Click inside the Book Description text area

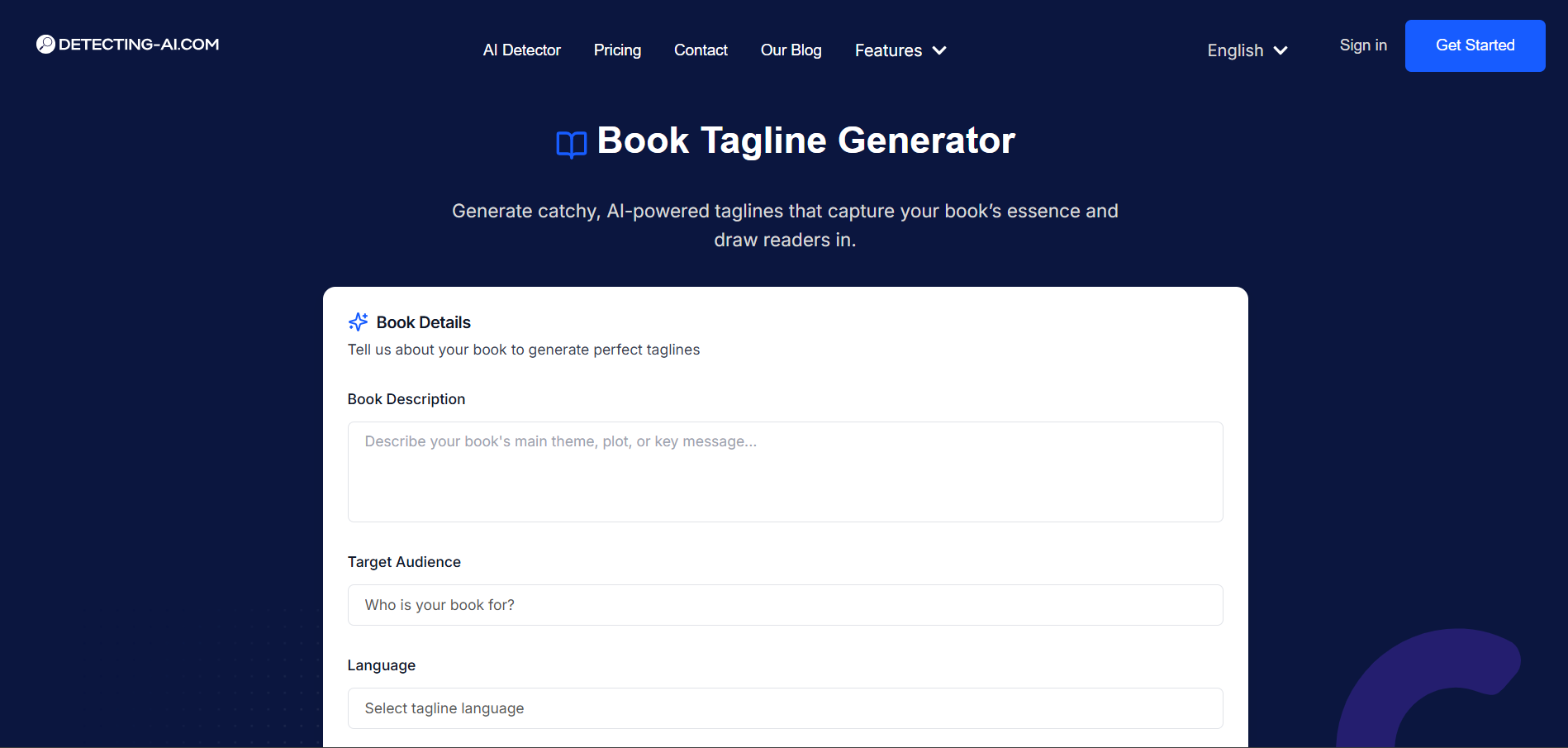[x=785, y=471]
